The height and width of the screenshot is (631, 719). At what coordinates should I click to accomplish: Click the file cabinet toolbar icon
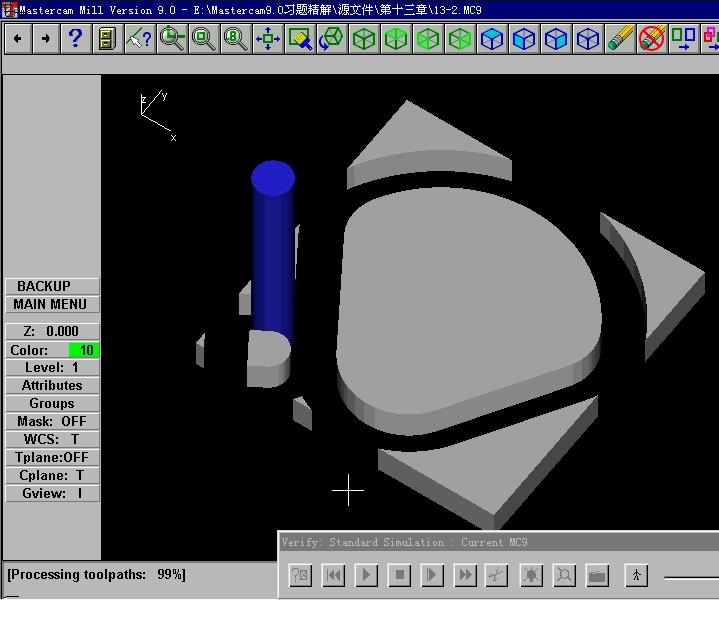pos(108,39)
